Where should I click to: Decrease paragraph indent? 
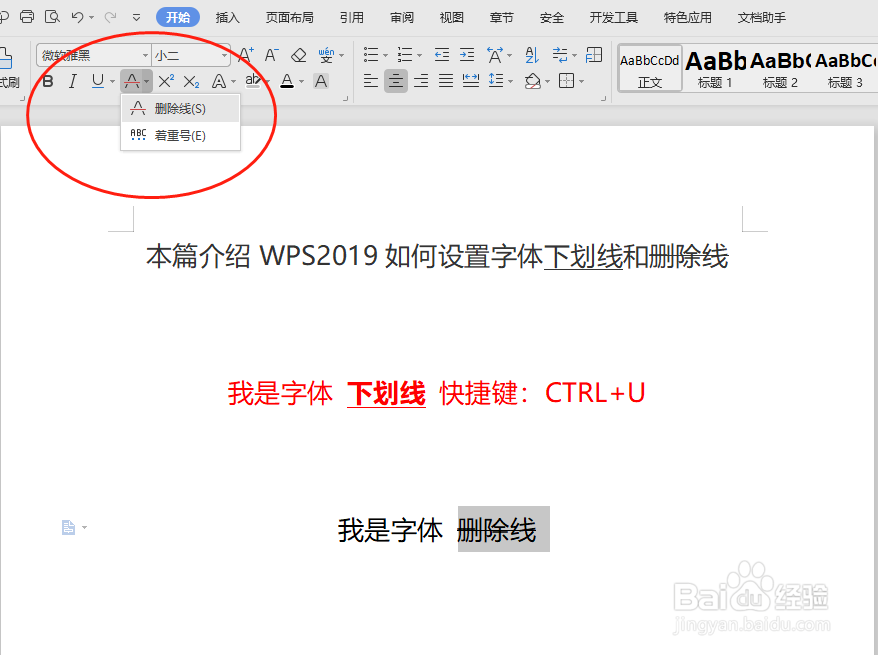442,55
